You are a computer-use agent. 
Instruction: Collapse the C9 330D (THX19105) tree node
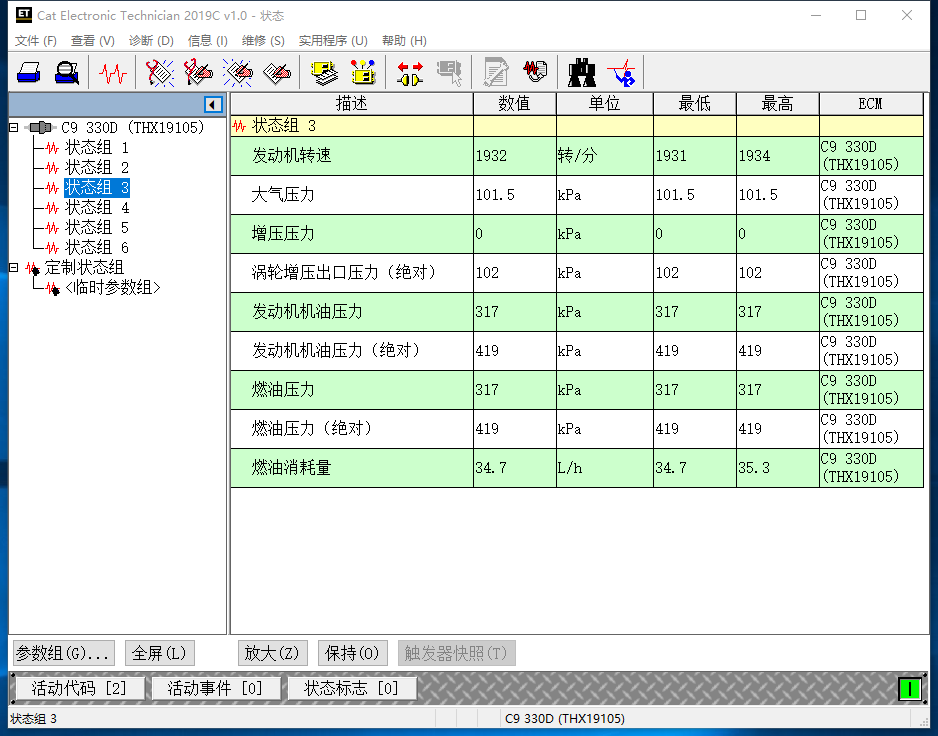pyautogui.click(x=13, y=127)
